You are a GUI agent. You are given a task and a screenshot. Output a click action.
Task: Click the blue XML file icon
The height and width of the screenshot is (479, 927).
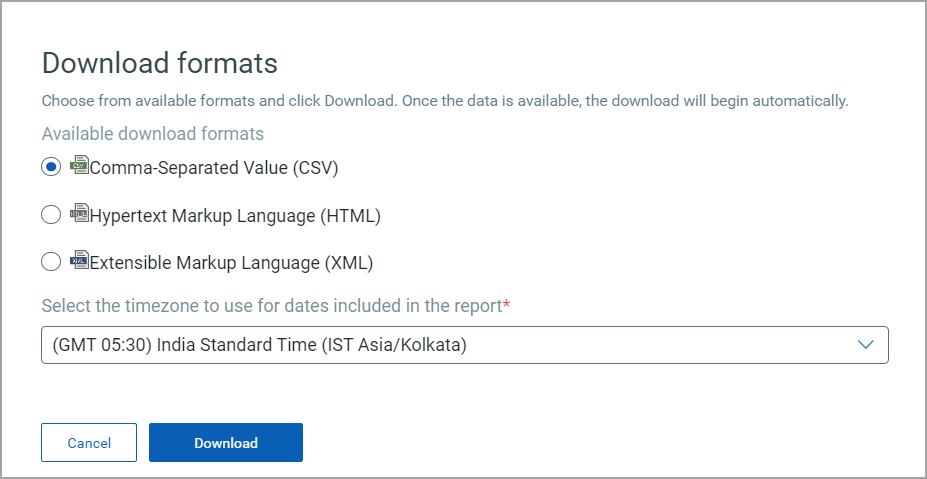(79, 258)
